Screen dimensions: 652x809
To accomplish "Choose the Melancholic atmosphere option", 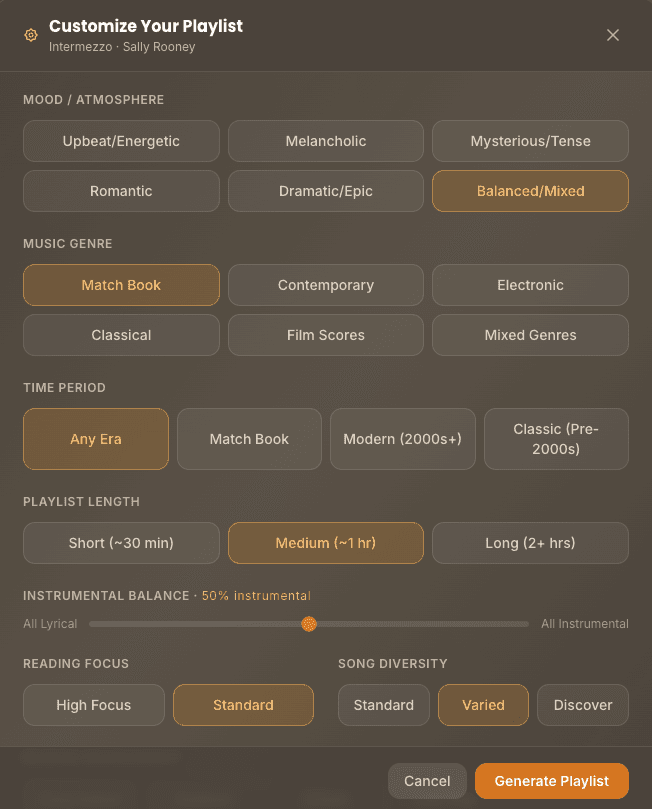I will [325, 141].
